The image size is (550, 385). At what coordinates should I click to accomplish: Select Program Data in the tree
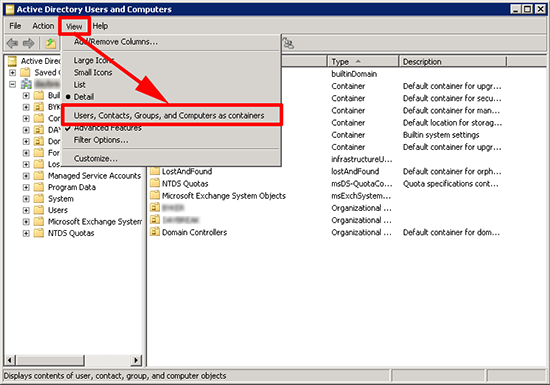pyautogui.click(x=72, y=187)
